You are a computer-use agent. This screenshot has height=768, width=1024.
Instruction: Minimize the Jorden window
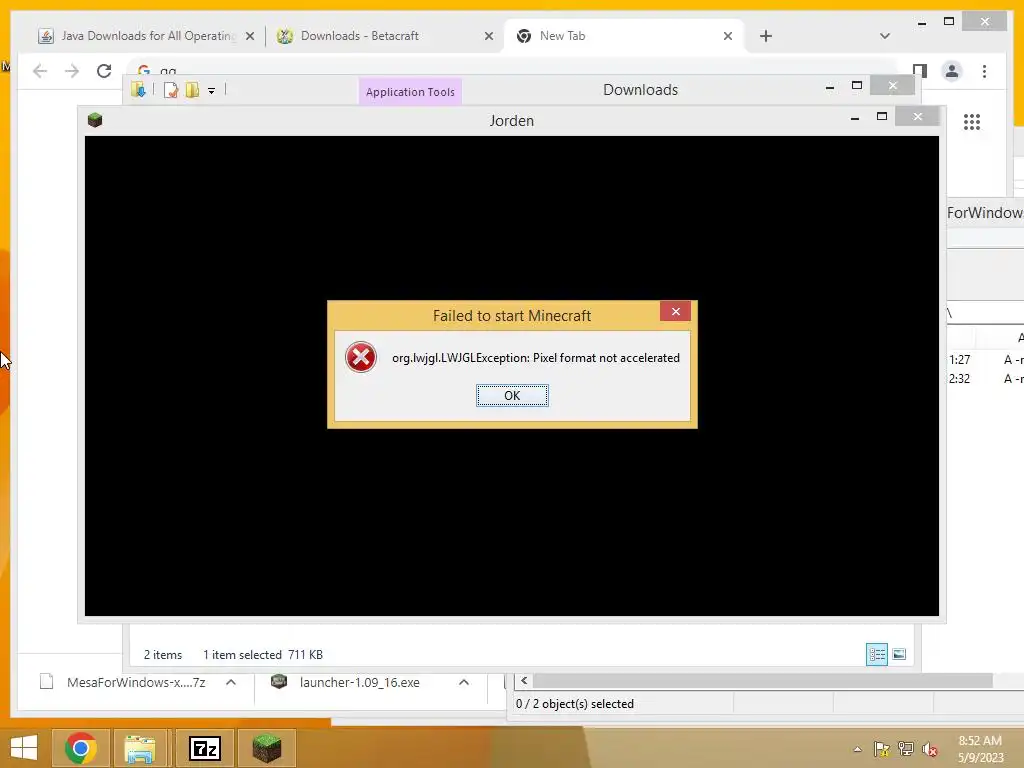855,118
